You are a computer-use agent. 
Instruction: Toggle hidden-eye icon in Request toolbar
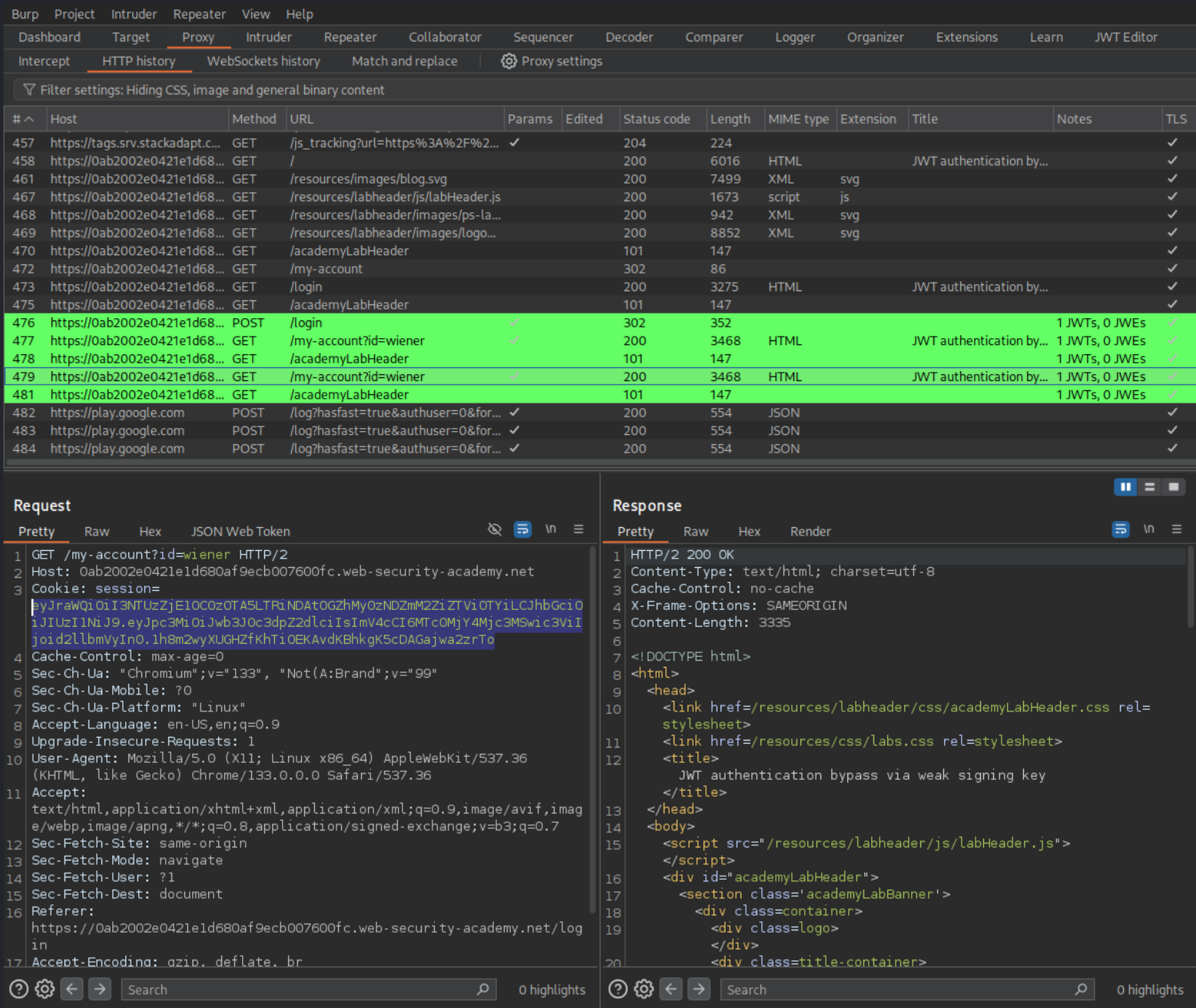click(495, 529)
